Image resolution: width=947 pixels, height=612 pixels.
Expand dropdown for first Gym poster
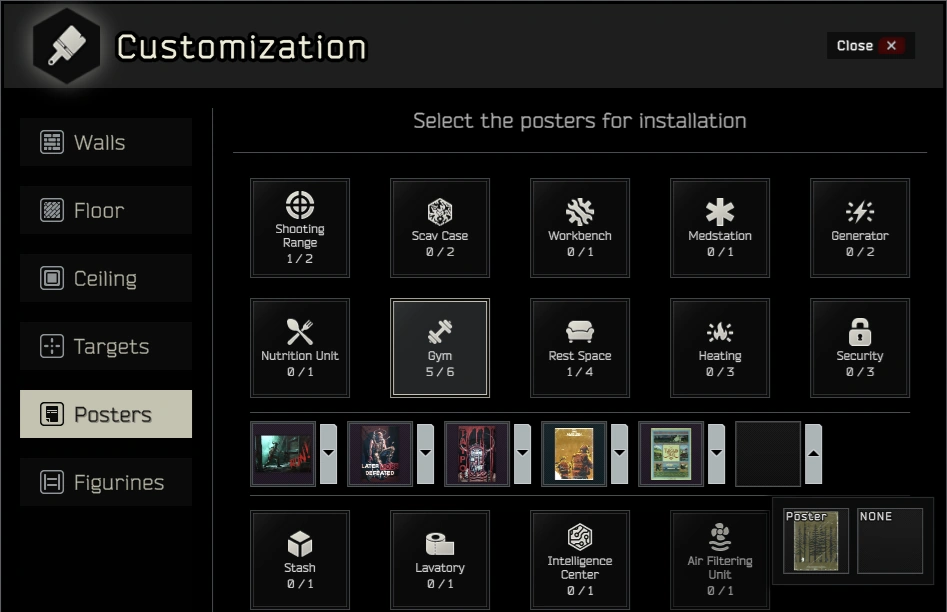(x=328, y=454)
